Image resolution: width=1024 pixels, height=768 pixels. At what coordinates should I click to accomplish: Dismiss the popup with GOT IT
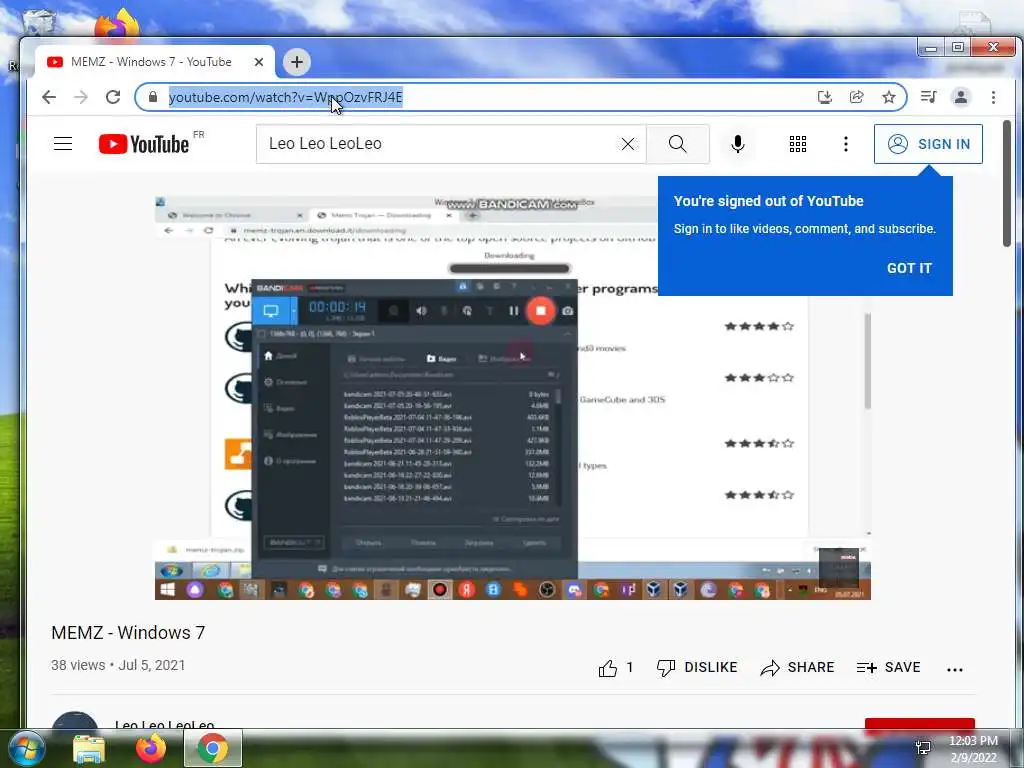click(909, 268)
